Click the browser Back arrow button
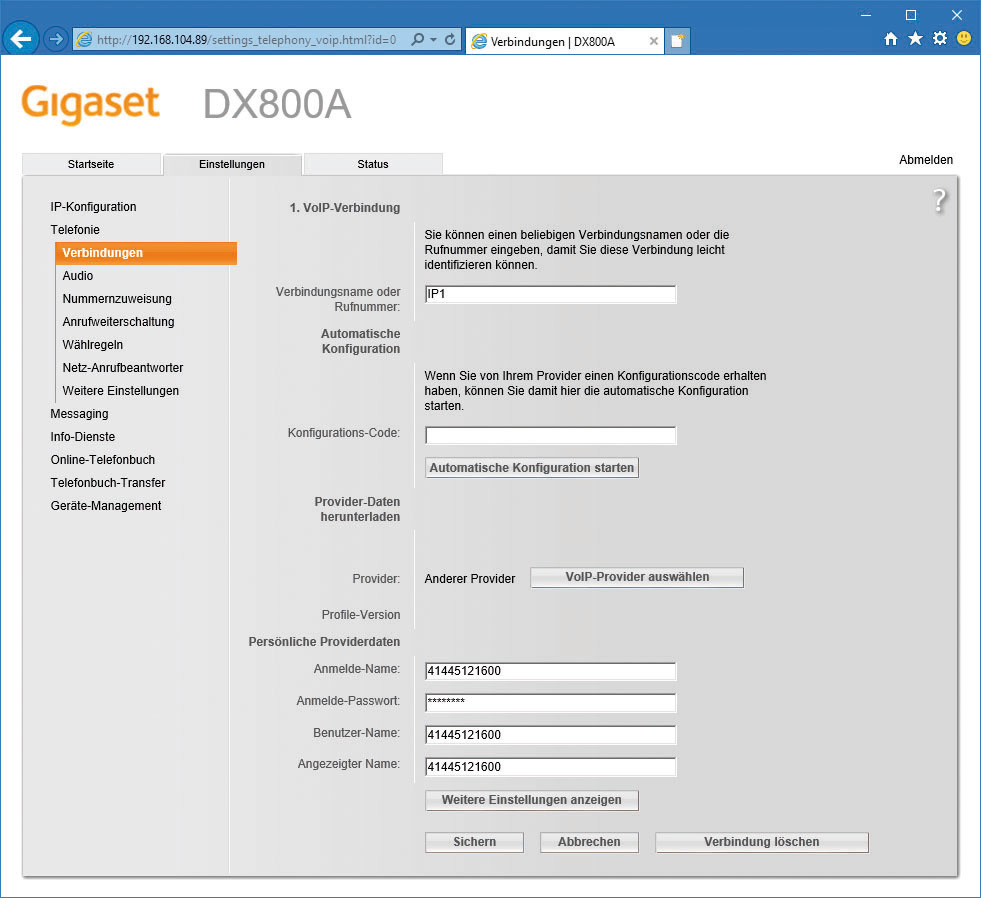981x898 pixels. click(x=21, y=39)
